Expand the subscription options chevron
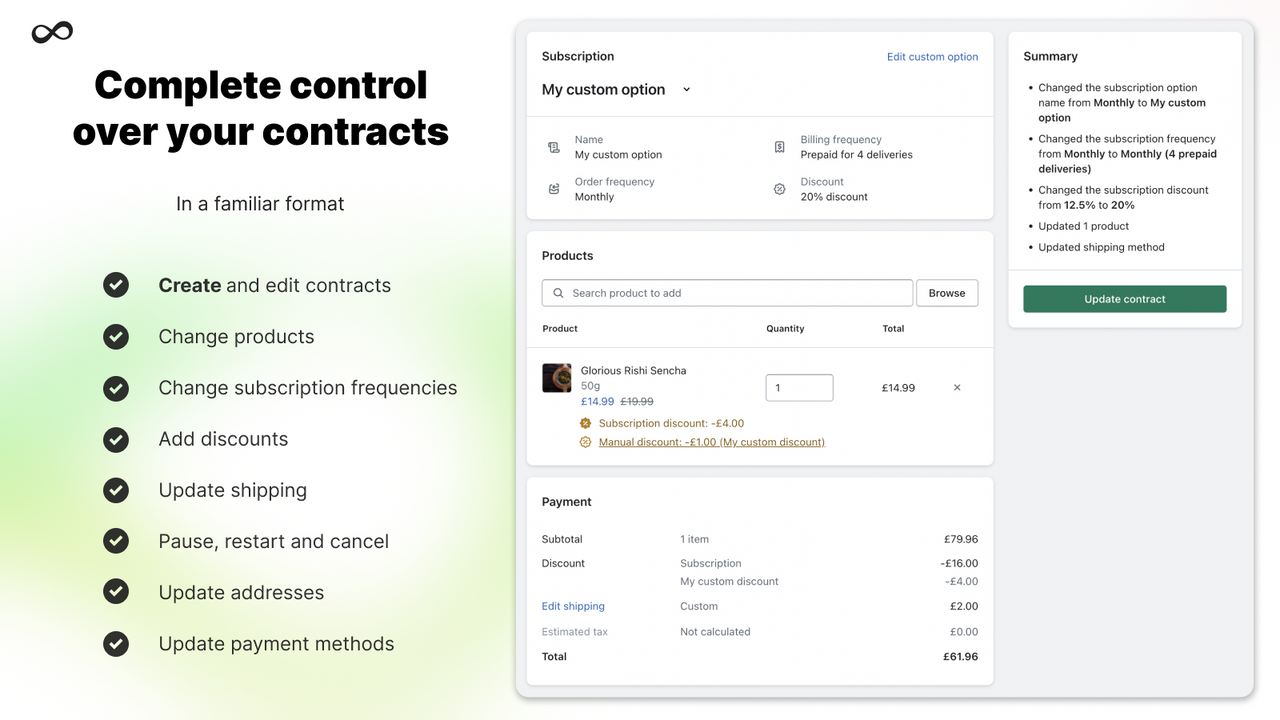 [x=686, y=89]
